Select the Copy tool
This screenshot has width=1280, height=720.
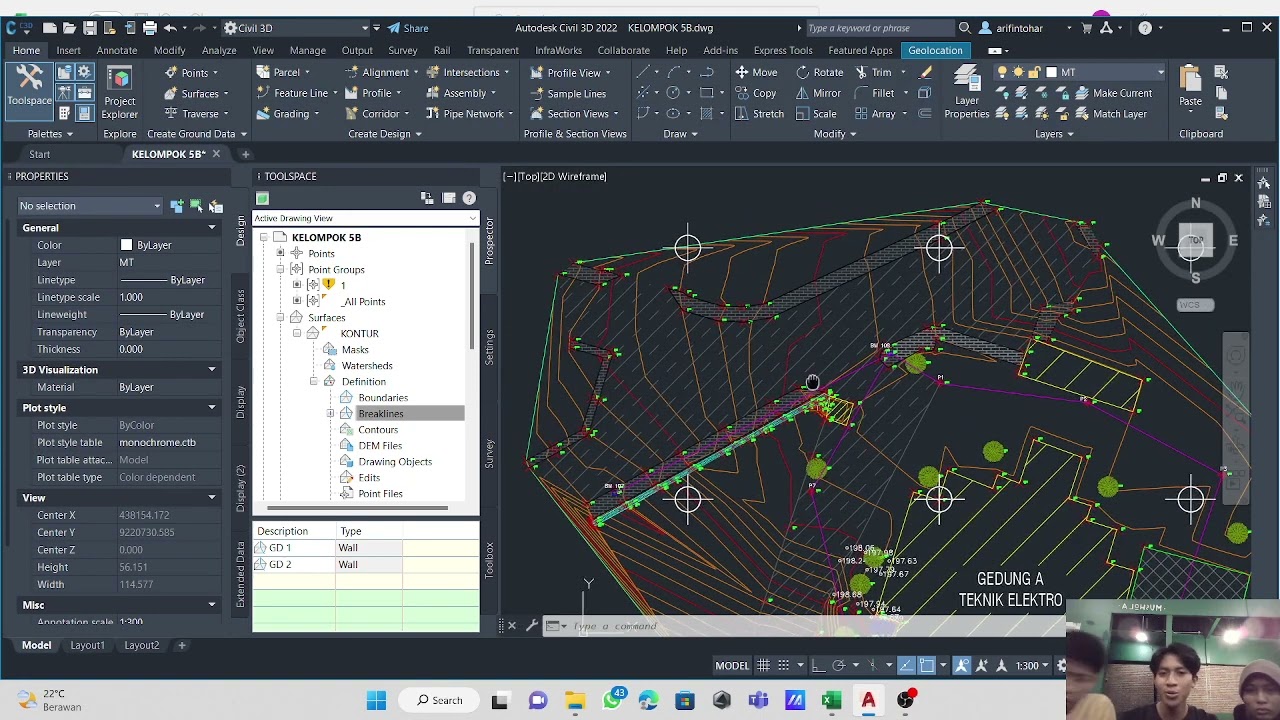(x=756, y=93)
